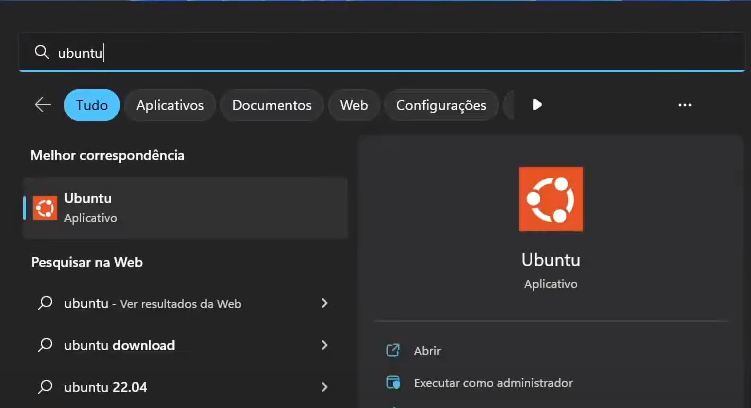Expand chevron for "ubuntu 22.04"
This screenshot has width=751, height=408.
point(324,387)
